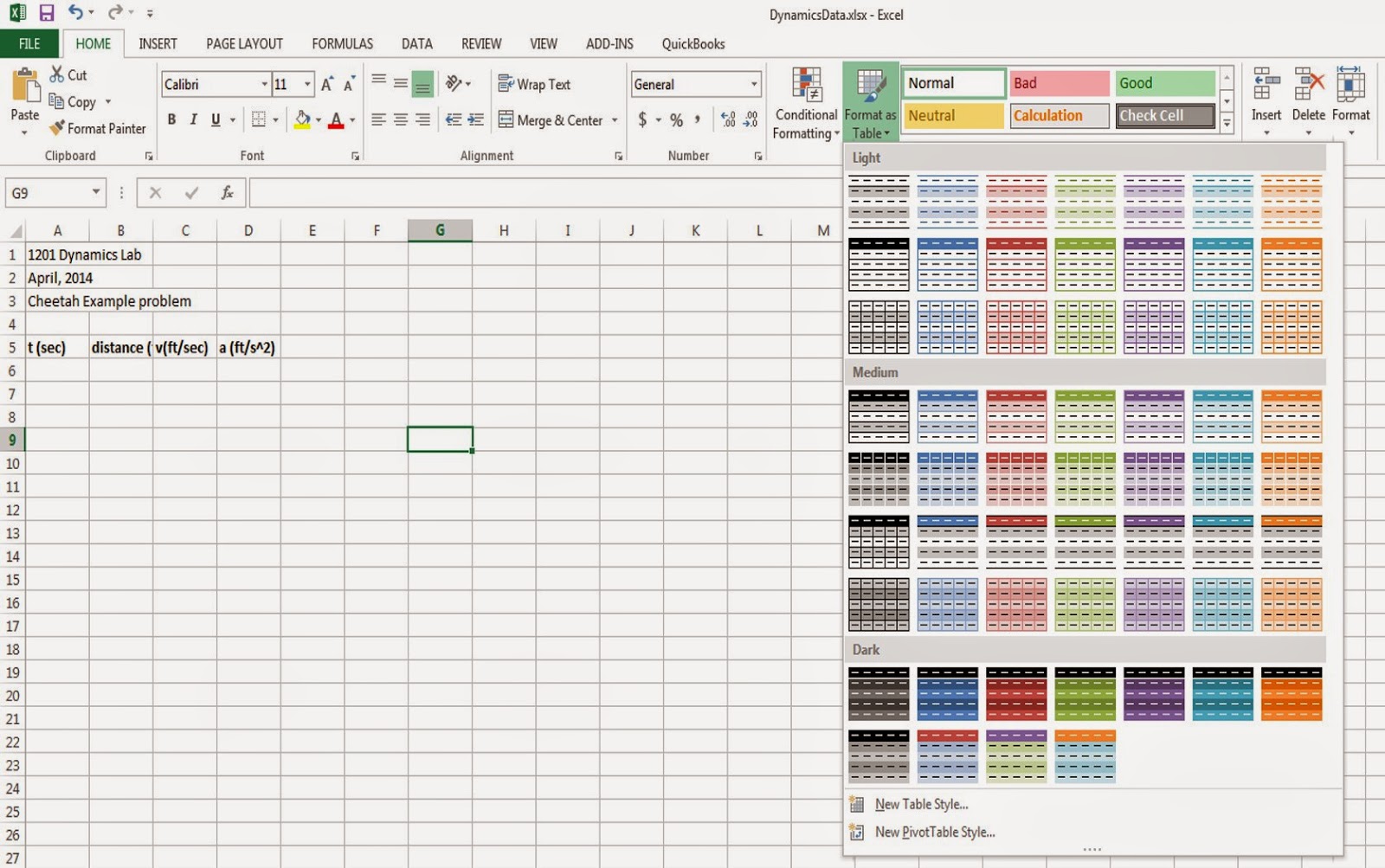Click New Table Style option
Image resolution: width=1385 pixels, height=868 pixels.
921,804
